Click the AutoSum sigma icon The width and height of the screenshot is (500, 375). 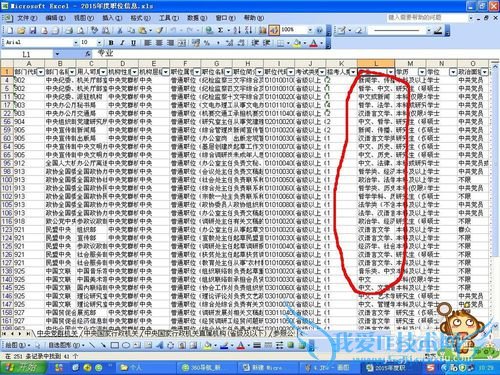[x=220, y=31]
